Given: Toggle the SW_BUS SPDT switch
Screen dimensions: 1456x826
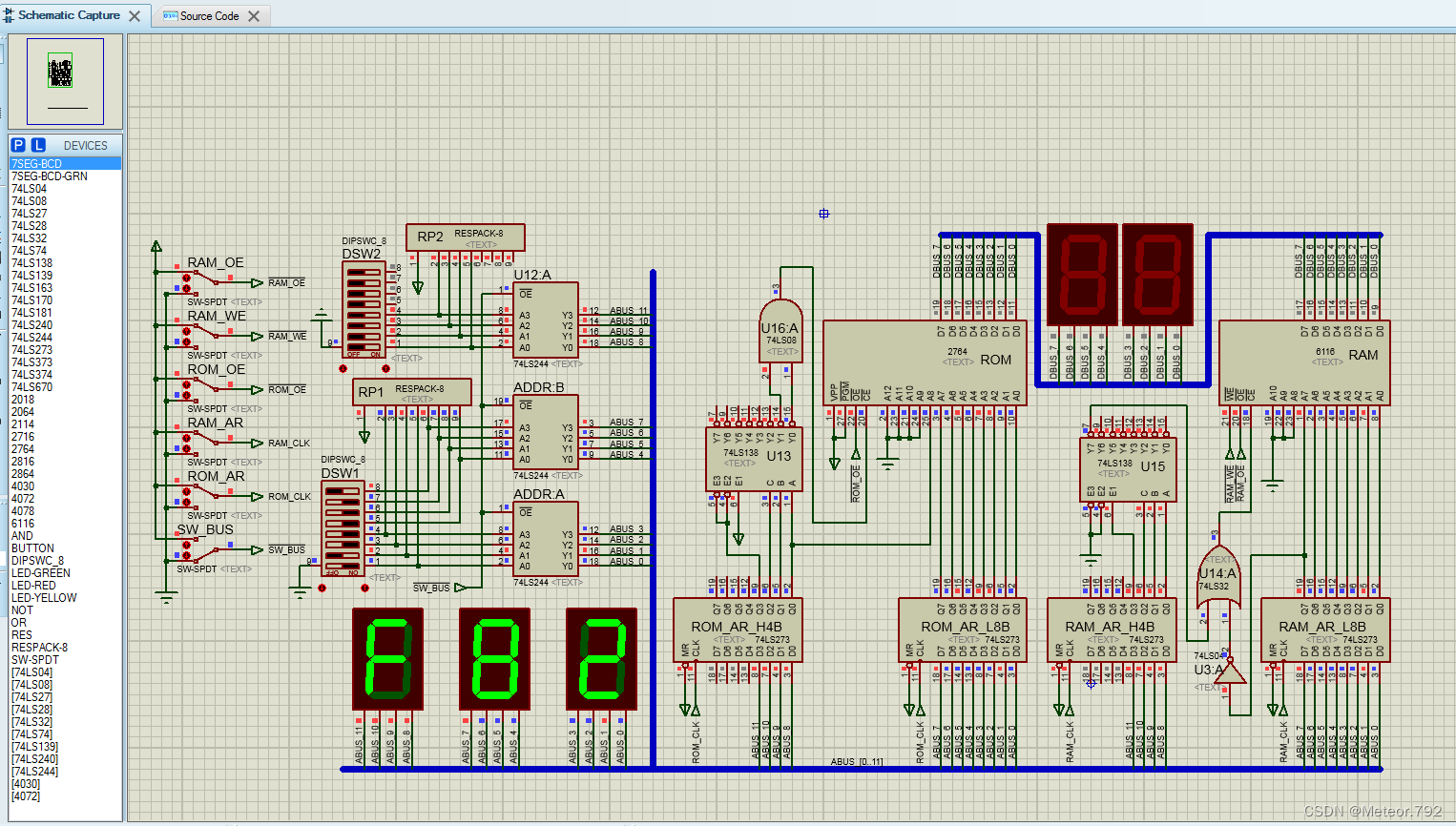Looking at the screenshot, I should 205,547.
